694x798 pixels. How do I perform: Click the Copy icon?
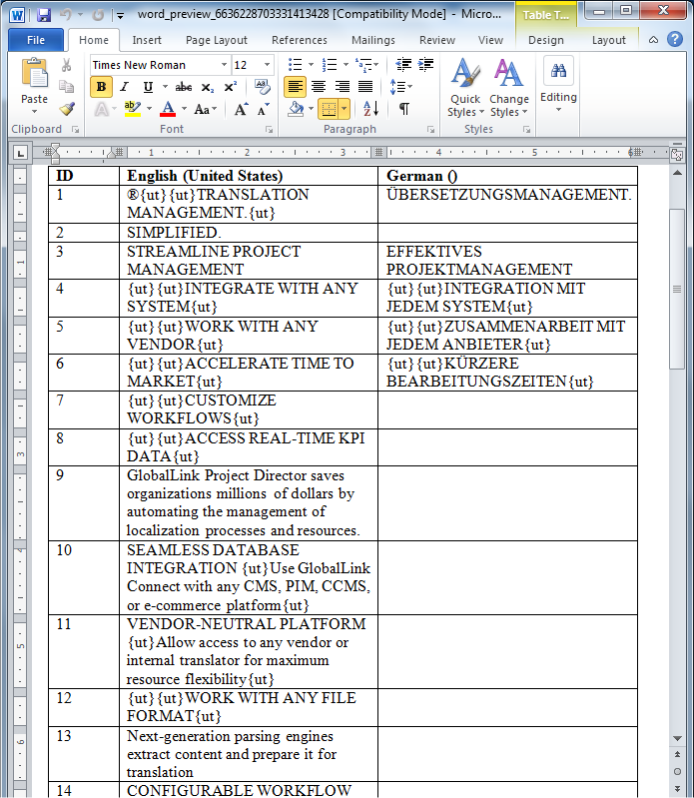pos(66,87)
